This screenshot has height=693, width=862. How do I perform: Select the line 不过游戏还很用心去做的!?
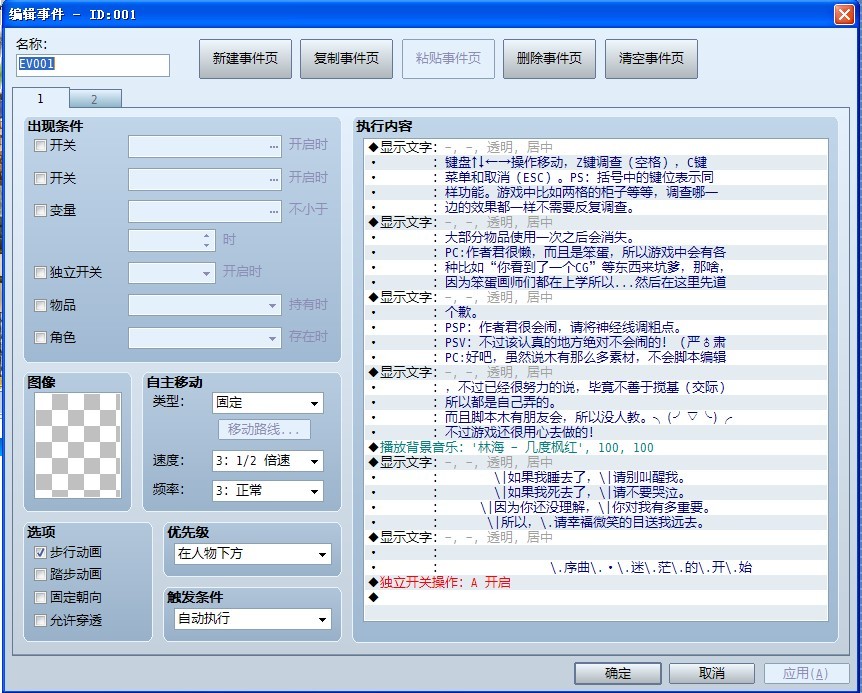point(596,433)
